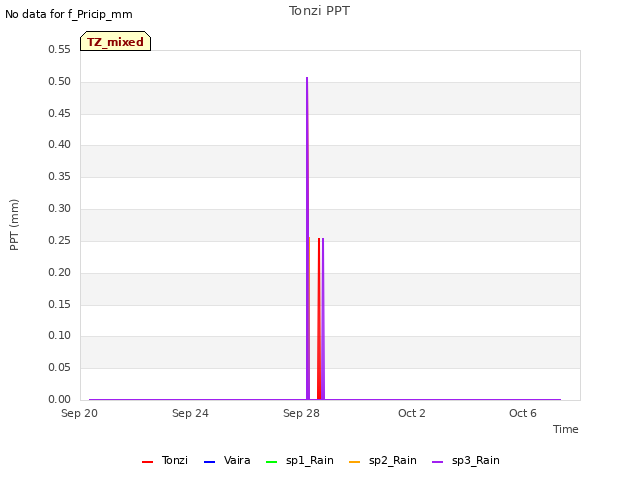Select the green sp1_Rain legend swatch
The image size is (640, 480).
pyautogui.click(x=271, y=462)
